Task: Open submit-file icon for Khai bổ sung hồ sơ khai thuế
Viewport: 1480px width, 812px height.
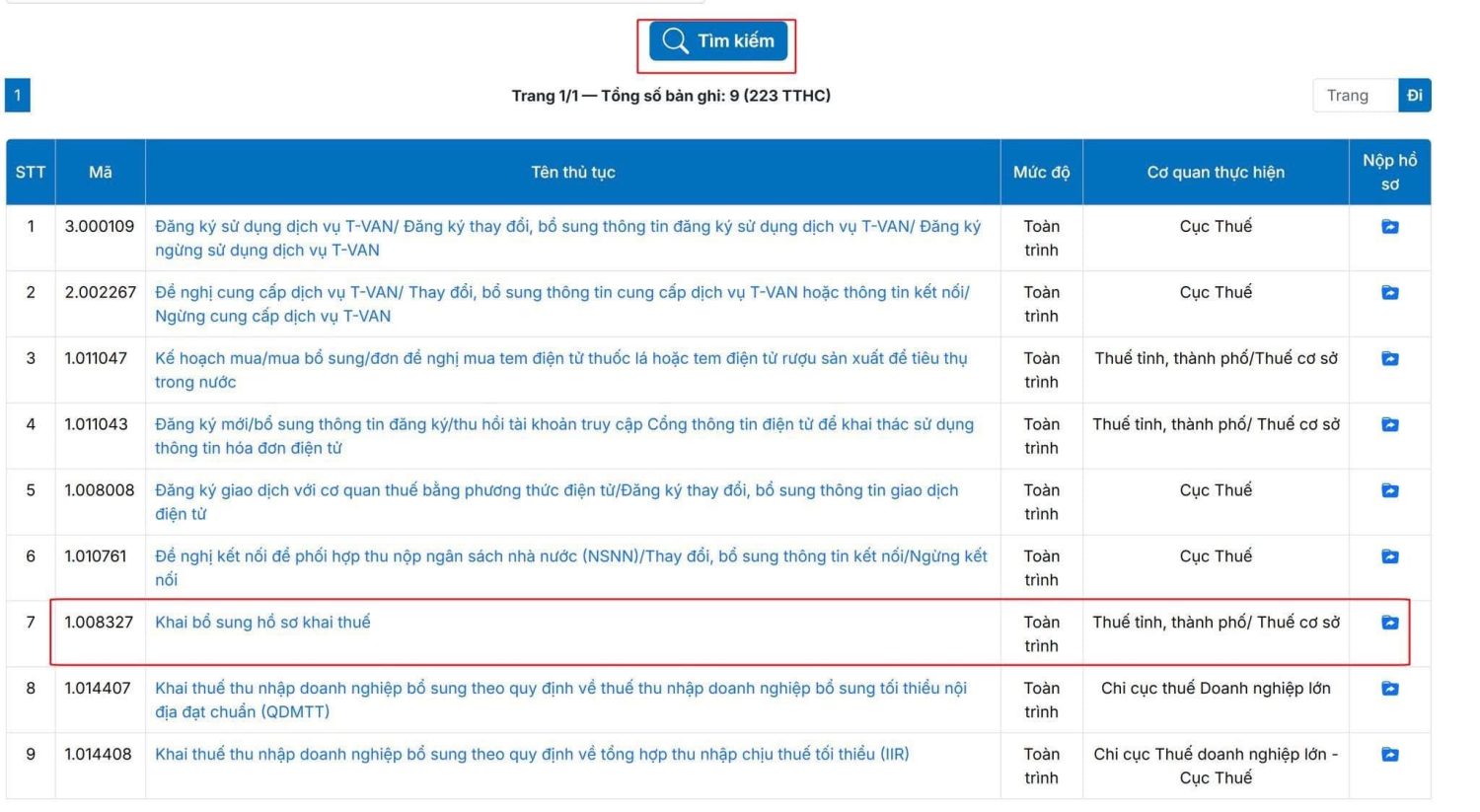Action: 1389,623
